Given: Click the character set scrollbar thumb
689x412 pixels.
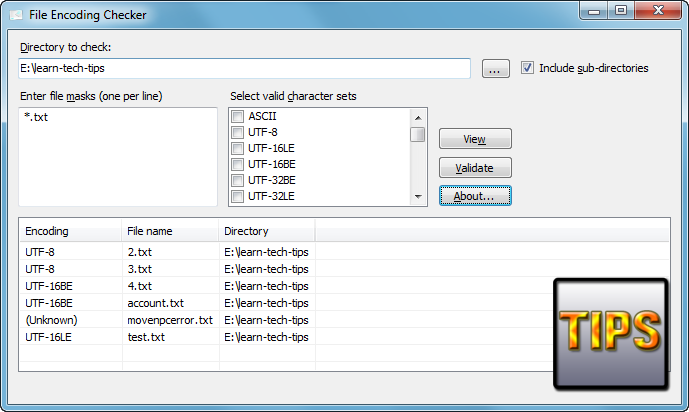Looking at the screenshot, I should pyautogui.click(x=417, y=134).
